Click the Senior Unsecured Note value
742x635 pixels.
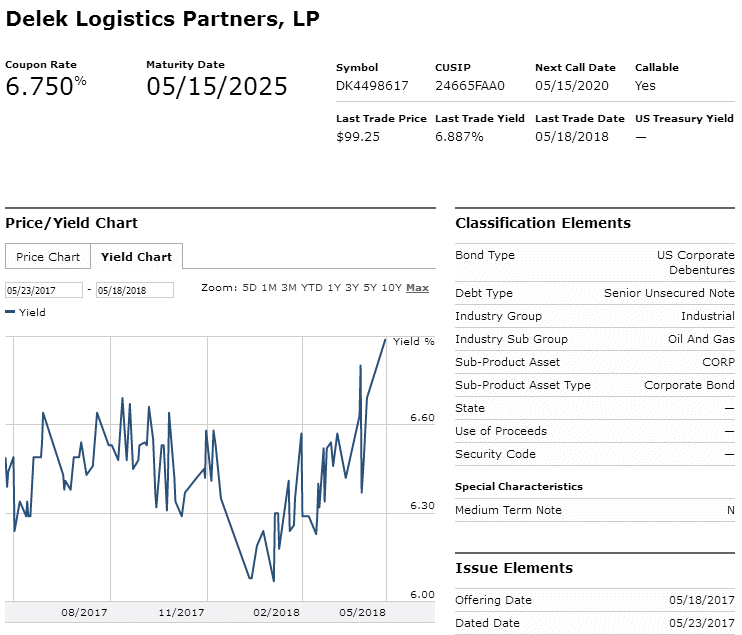[669, 293]
